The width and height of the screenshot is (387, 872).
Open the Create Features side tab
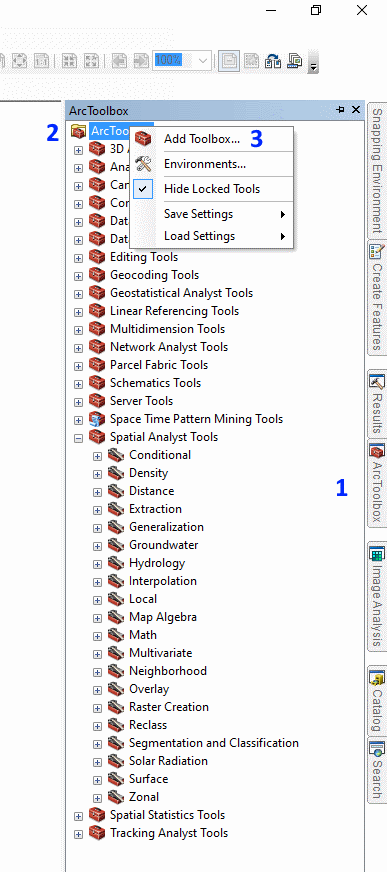click(377, 297)
